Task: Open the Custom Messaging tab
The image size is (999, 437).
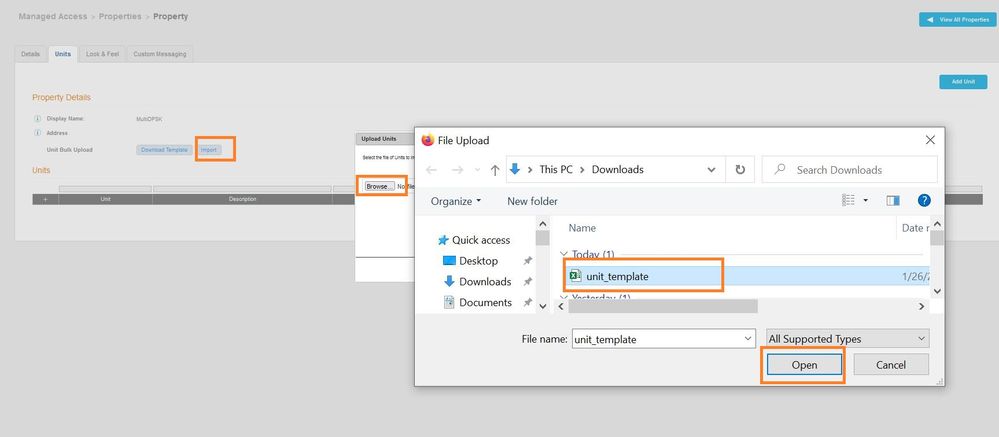Action: (x=160, y=53)
